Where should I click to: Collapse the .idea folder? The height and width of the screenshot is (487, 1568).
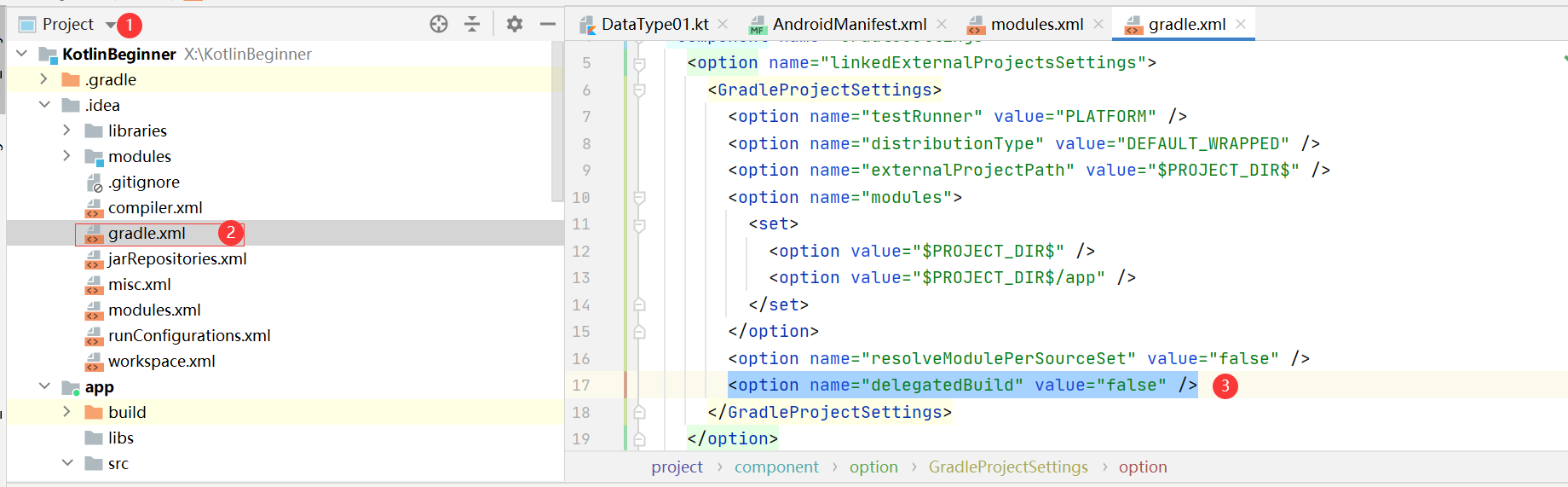click(44, 105)
